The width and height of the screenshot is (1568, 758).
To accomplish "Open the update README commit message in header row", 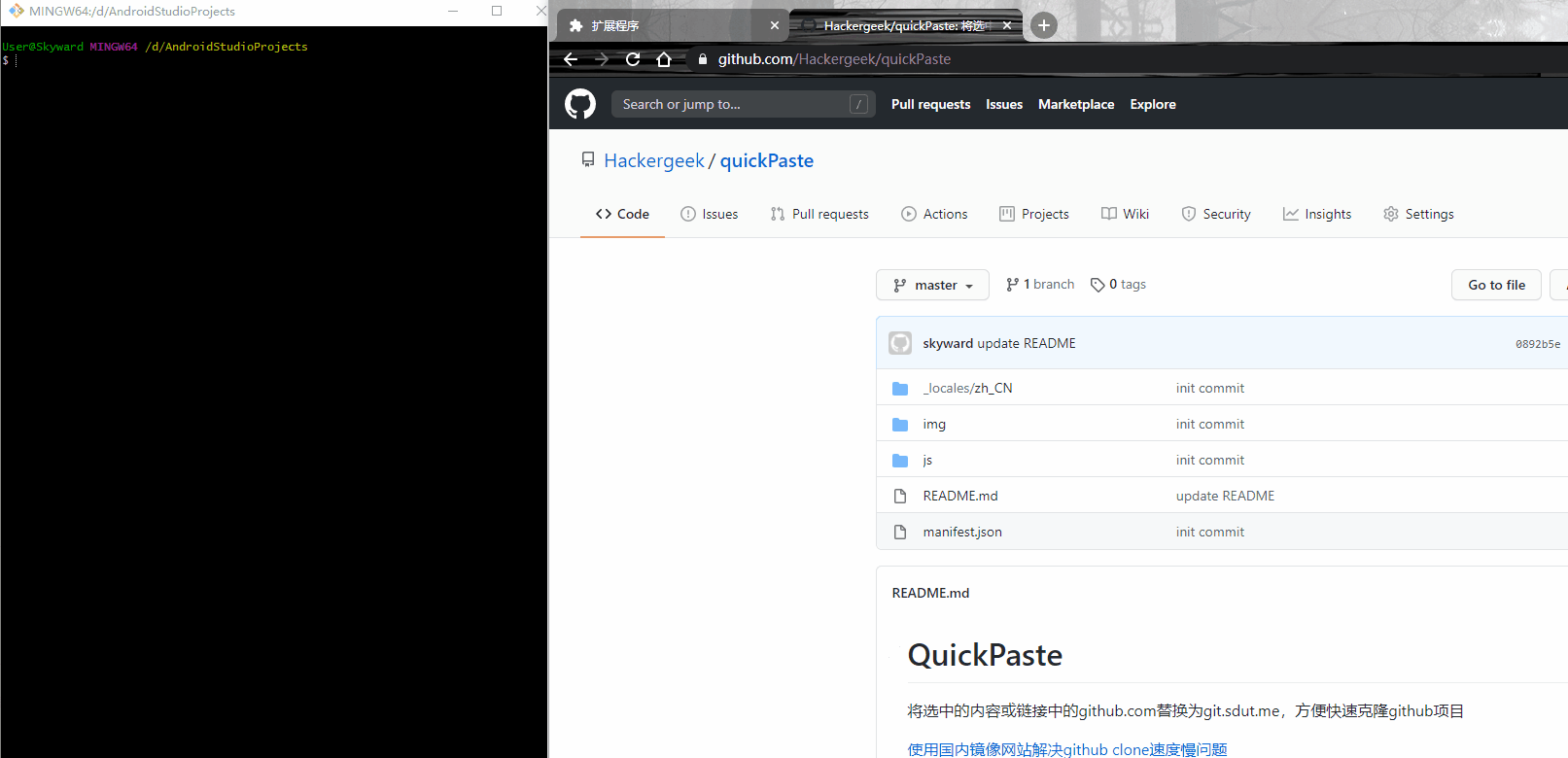I will pos(1027,343).
